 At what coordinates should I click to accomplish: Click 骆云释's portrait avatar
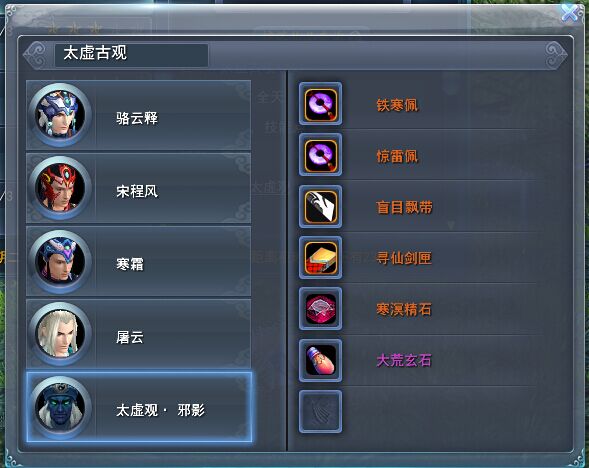[60, 115]
